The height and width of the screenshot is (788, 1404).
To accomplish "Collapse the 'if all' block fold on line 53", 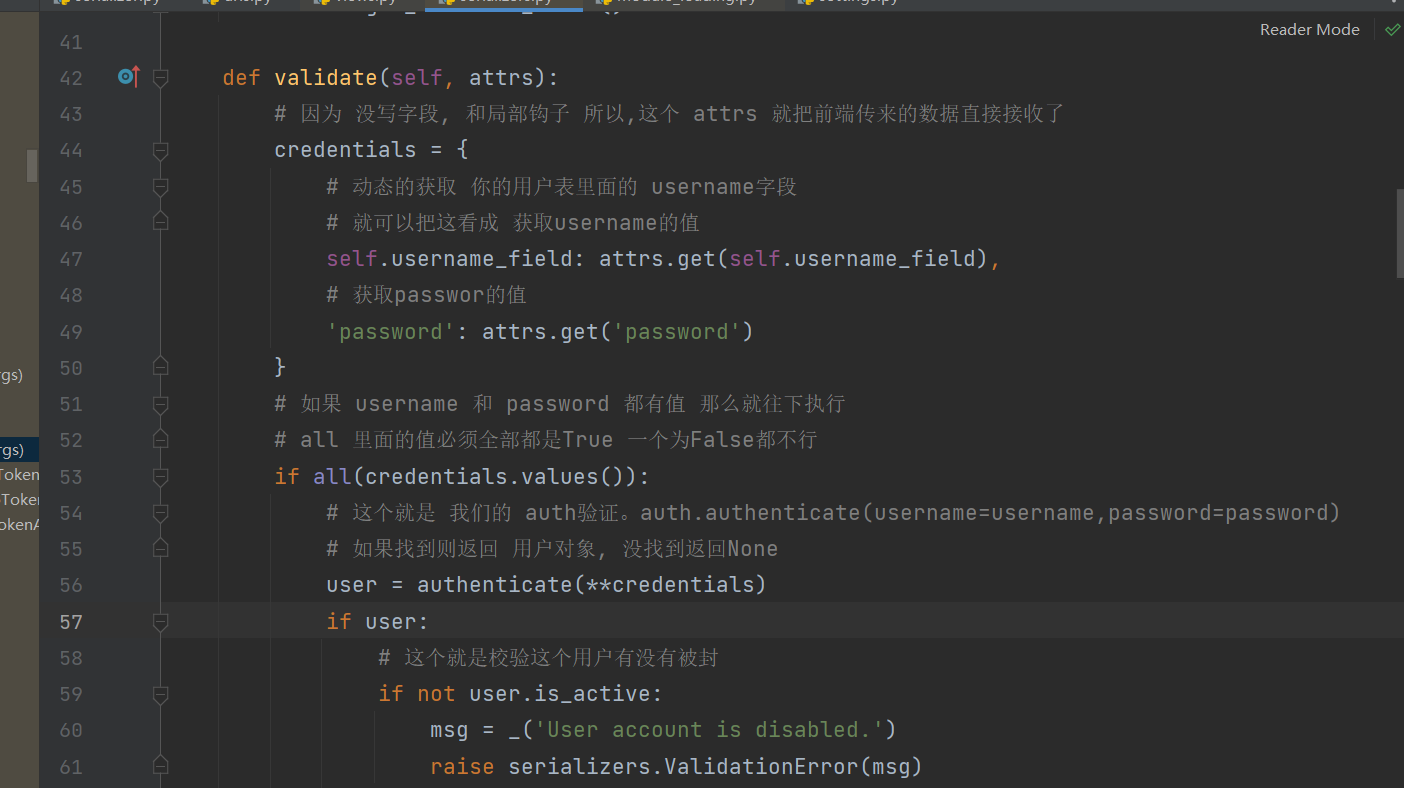I will click(160, 476).
